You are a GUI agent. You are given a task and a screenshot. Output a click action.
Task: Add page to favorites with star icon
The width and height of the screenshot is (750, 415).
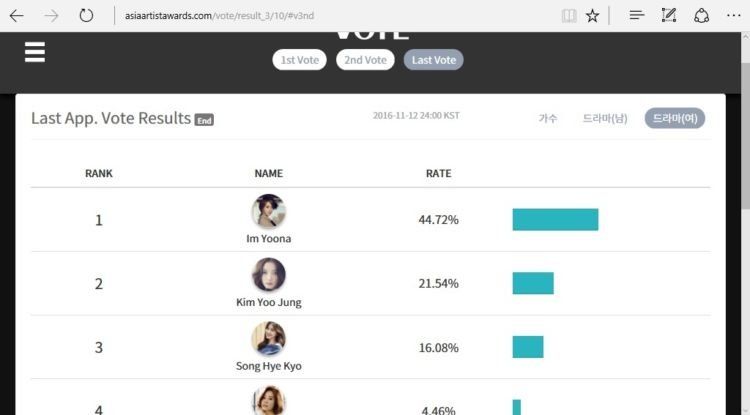pyautogui.click(x=593, y=16)
